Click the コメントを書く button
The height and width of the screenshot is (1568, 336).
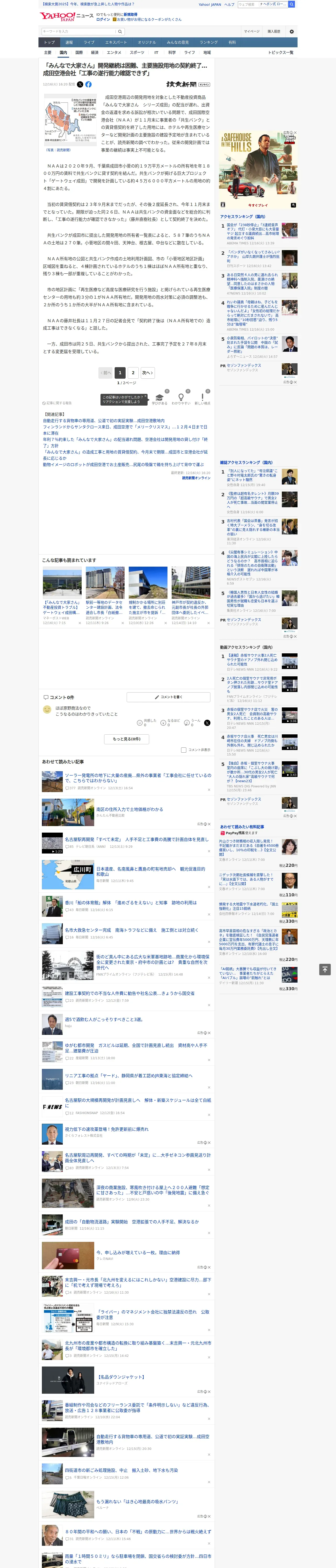169,697
